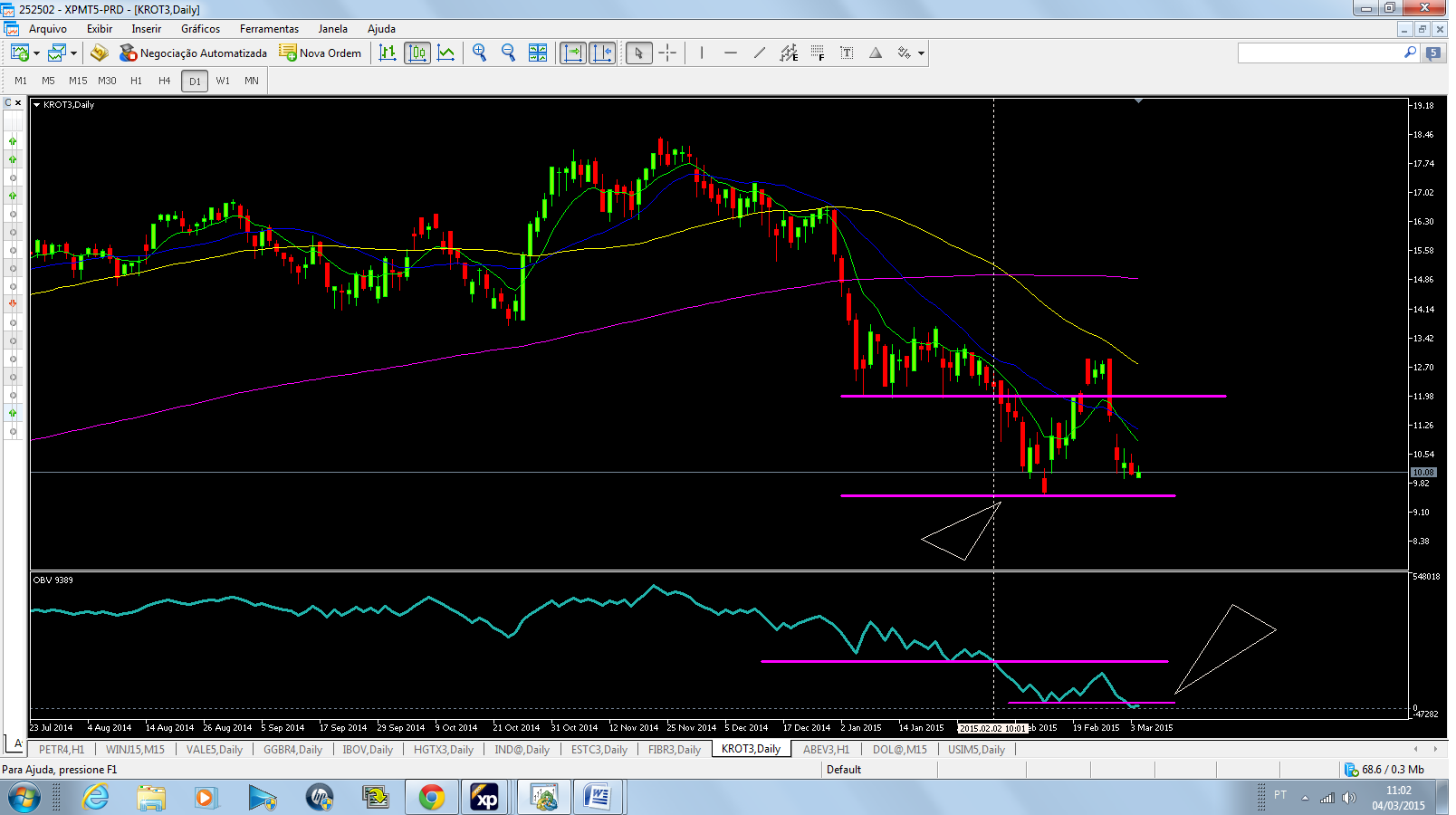Screen dimensions: 1456x815
Task: Open the chart profiles icon
Action: point(56,53)
